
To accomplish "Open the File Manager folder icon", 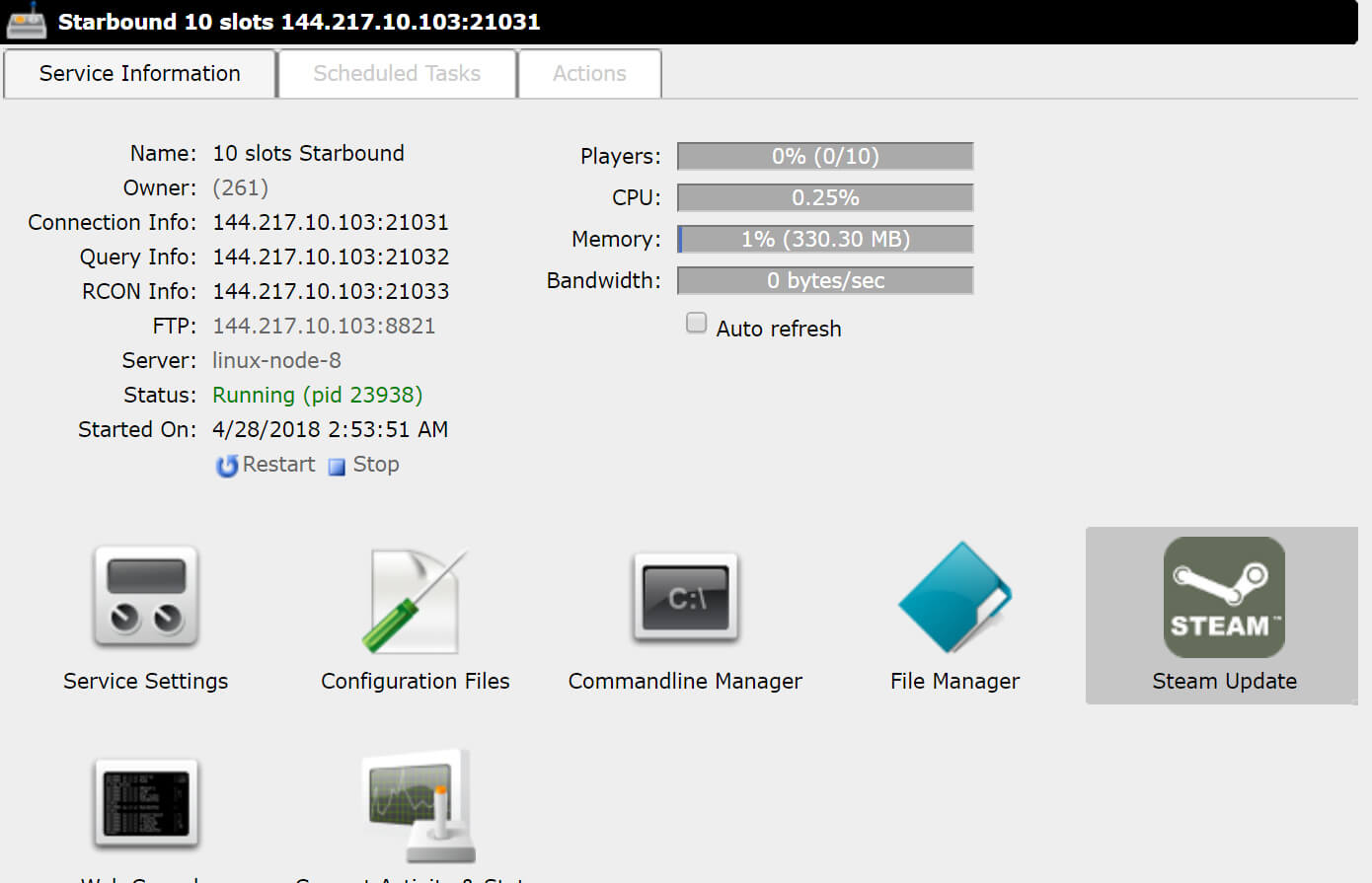I will tap(954, 598).
